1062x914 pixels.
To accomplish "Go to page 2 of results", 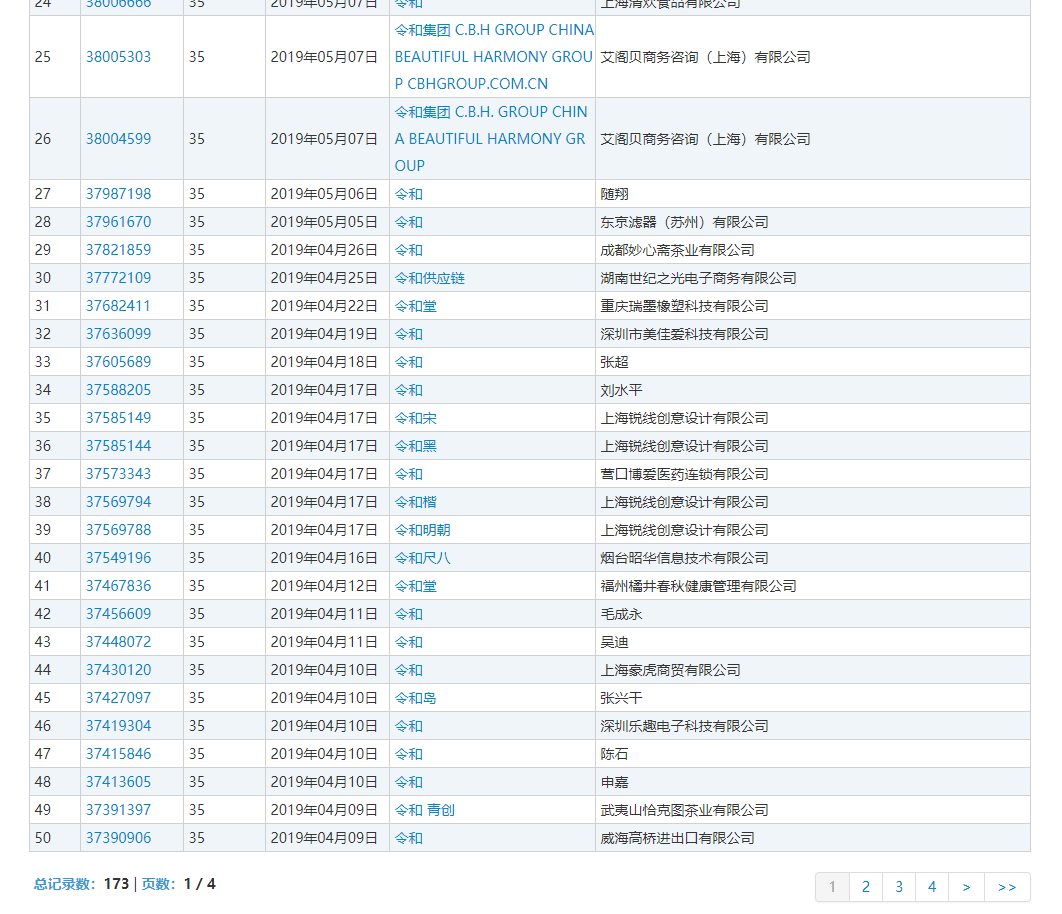I will [x=866, y=887].
